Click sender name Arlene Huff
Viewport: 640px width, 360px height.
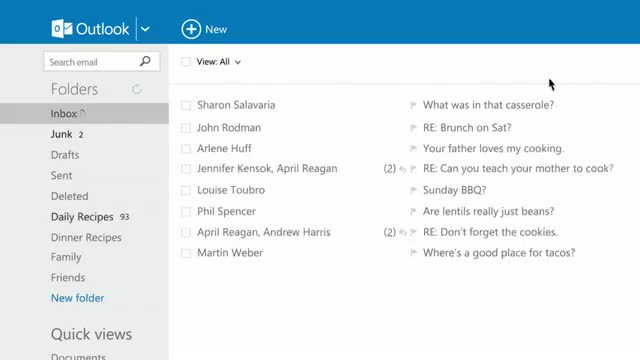coord(224,148)
